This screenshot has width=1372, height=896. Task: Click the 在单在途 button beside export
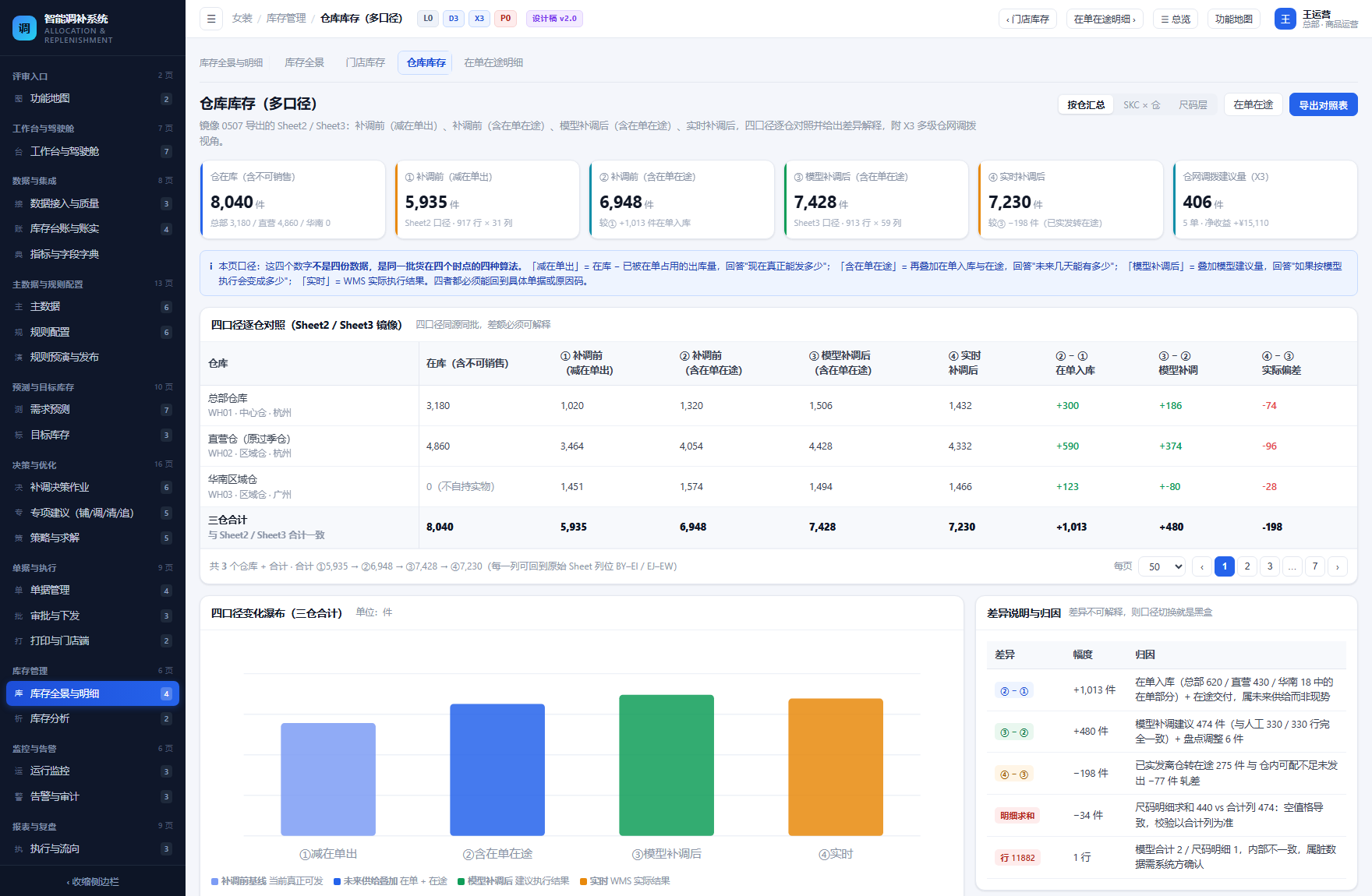1253,104
